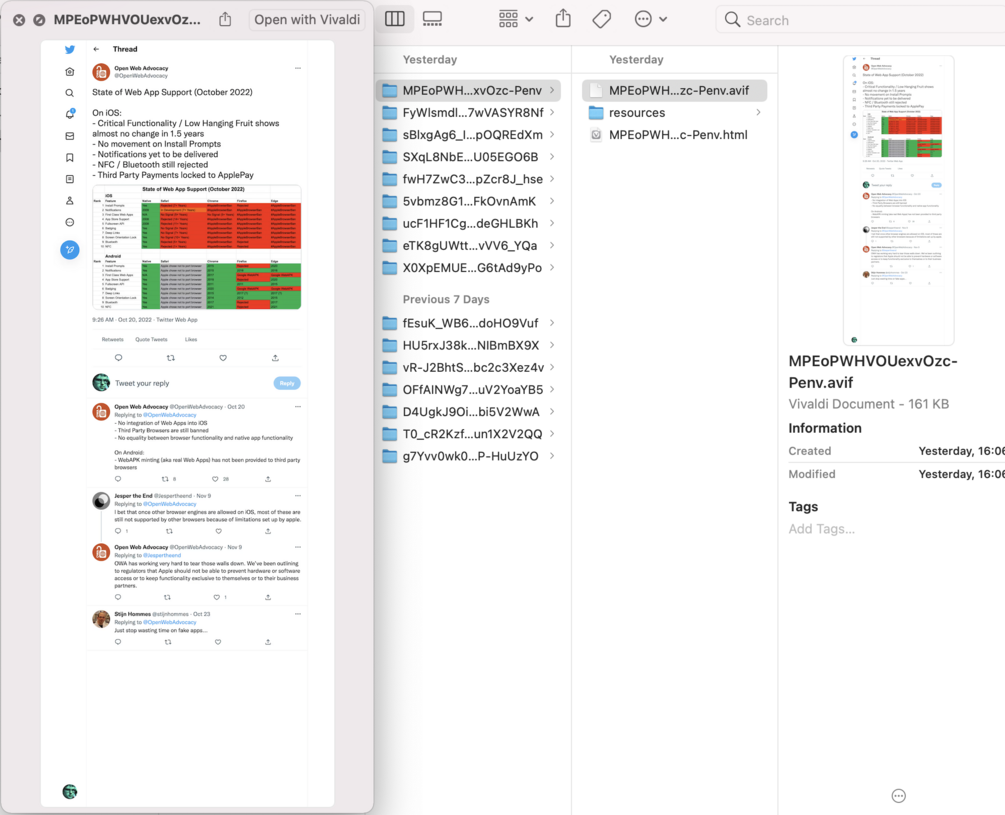Click the Profile icon in Twitter sidebar
This screenshot has height=815, width=1005.
(x=70, y=201)
